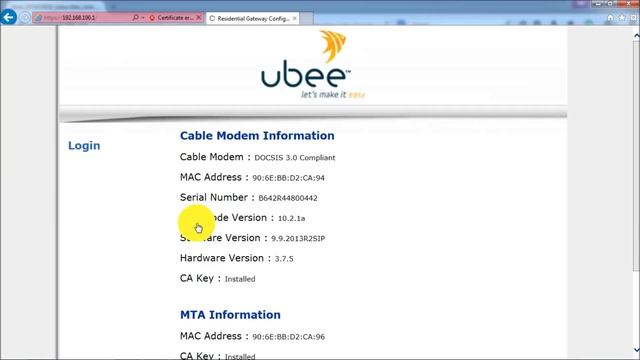Click the MTA Information heading
Screen dimensions: 640x360
[230, 315]
